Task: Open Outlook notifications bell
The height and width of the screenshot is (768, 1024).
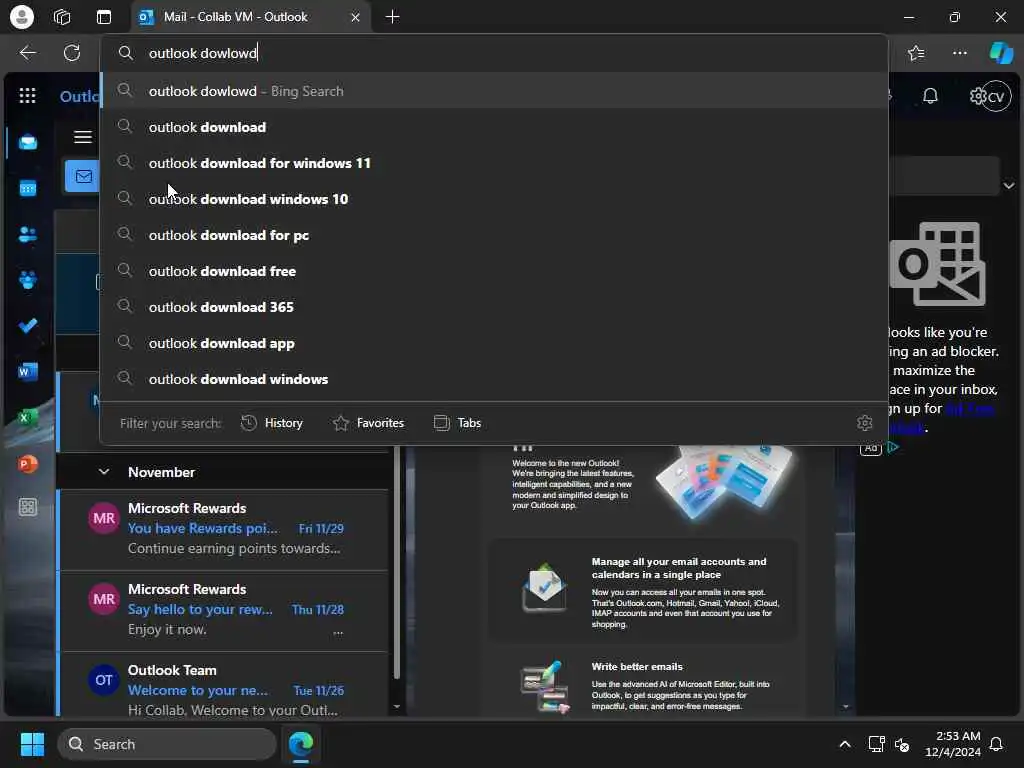Action: pos(930,97)
